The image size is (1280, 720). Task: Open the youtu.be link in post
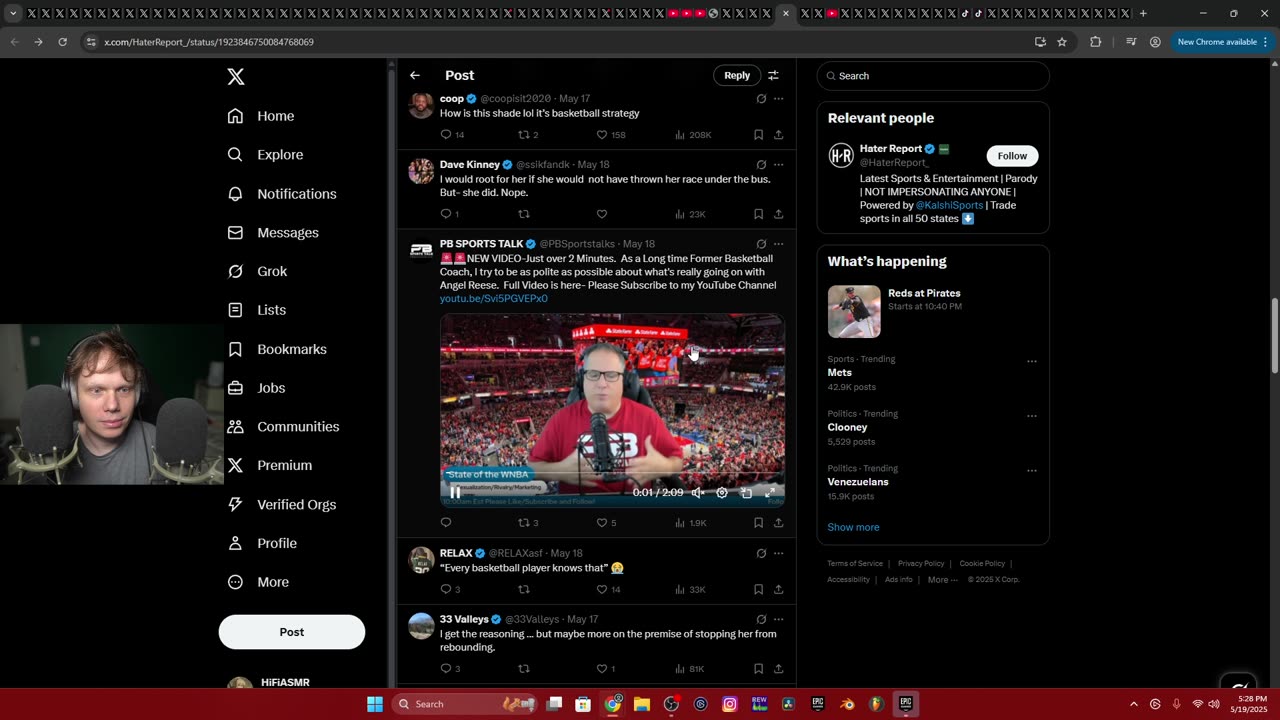coord(494,299)
